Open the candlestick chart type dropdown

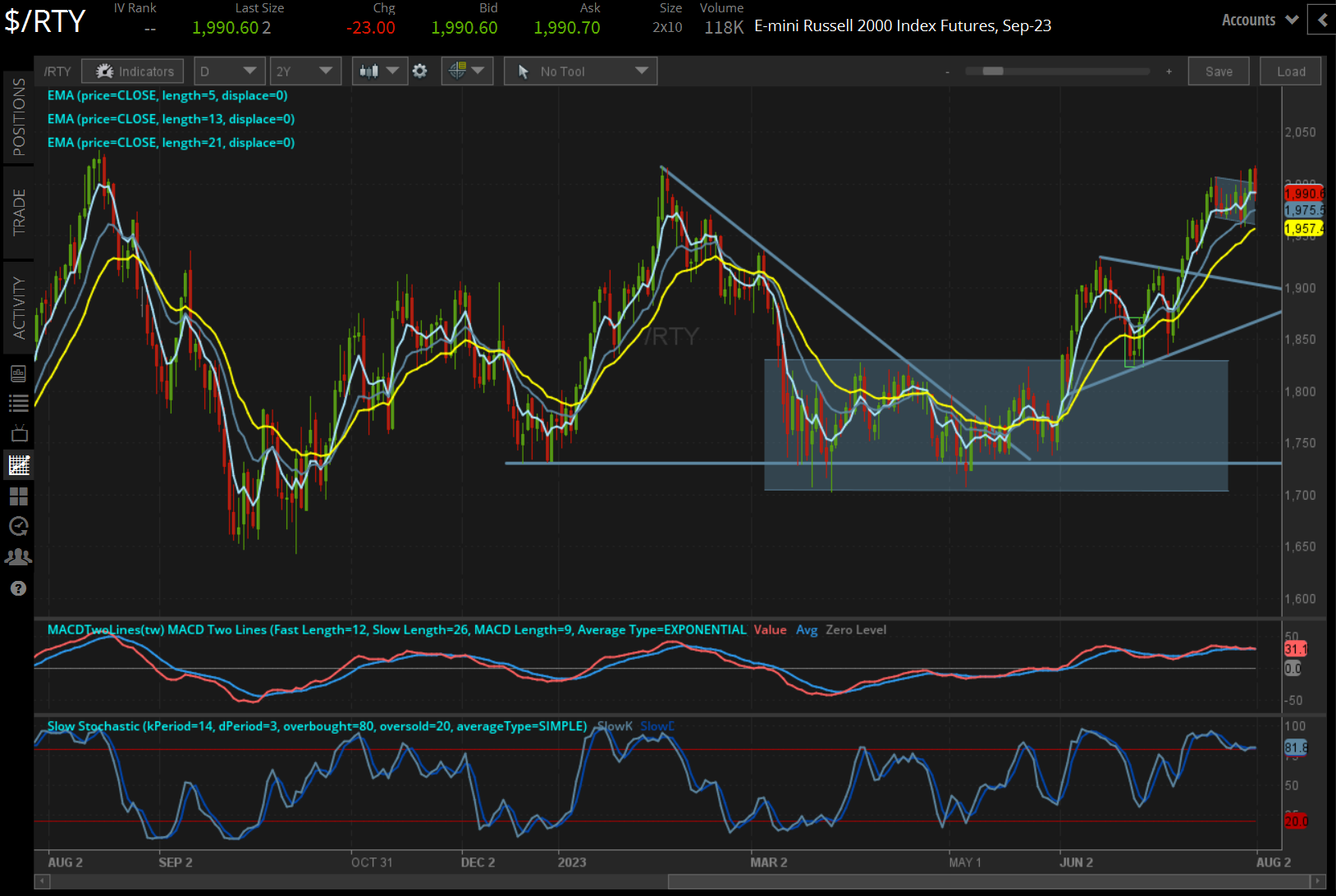(378, 71)
